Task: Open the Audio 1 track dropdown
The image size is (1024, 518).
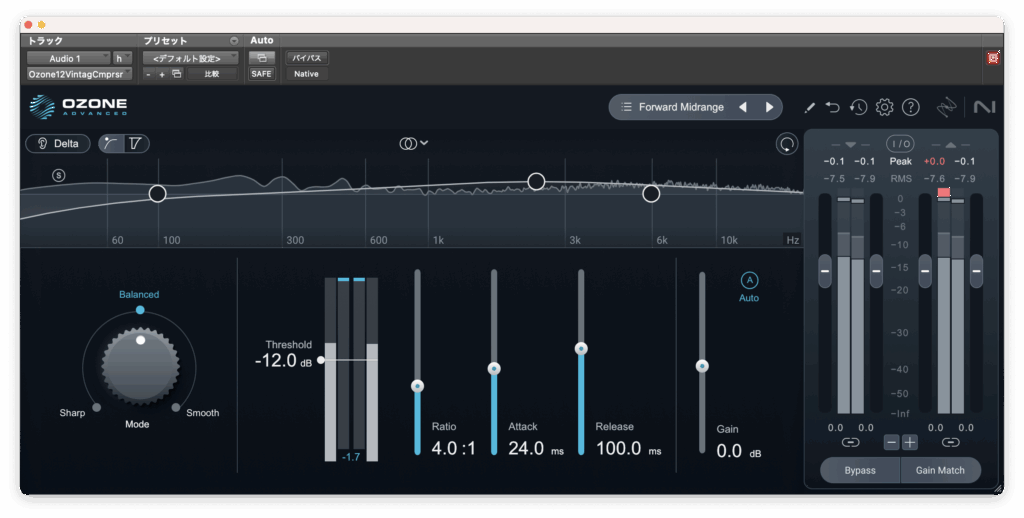Action: pyautogui.click(x=67, y=58)
